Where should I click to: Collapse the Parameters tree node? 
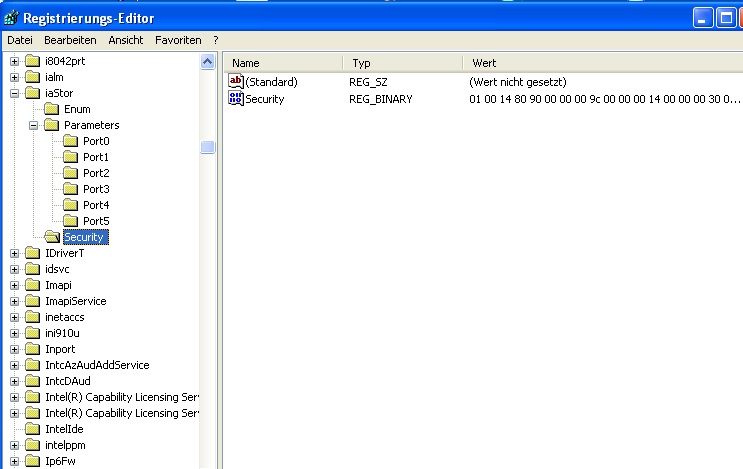34,126
